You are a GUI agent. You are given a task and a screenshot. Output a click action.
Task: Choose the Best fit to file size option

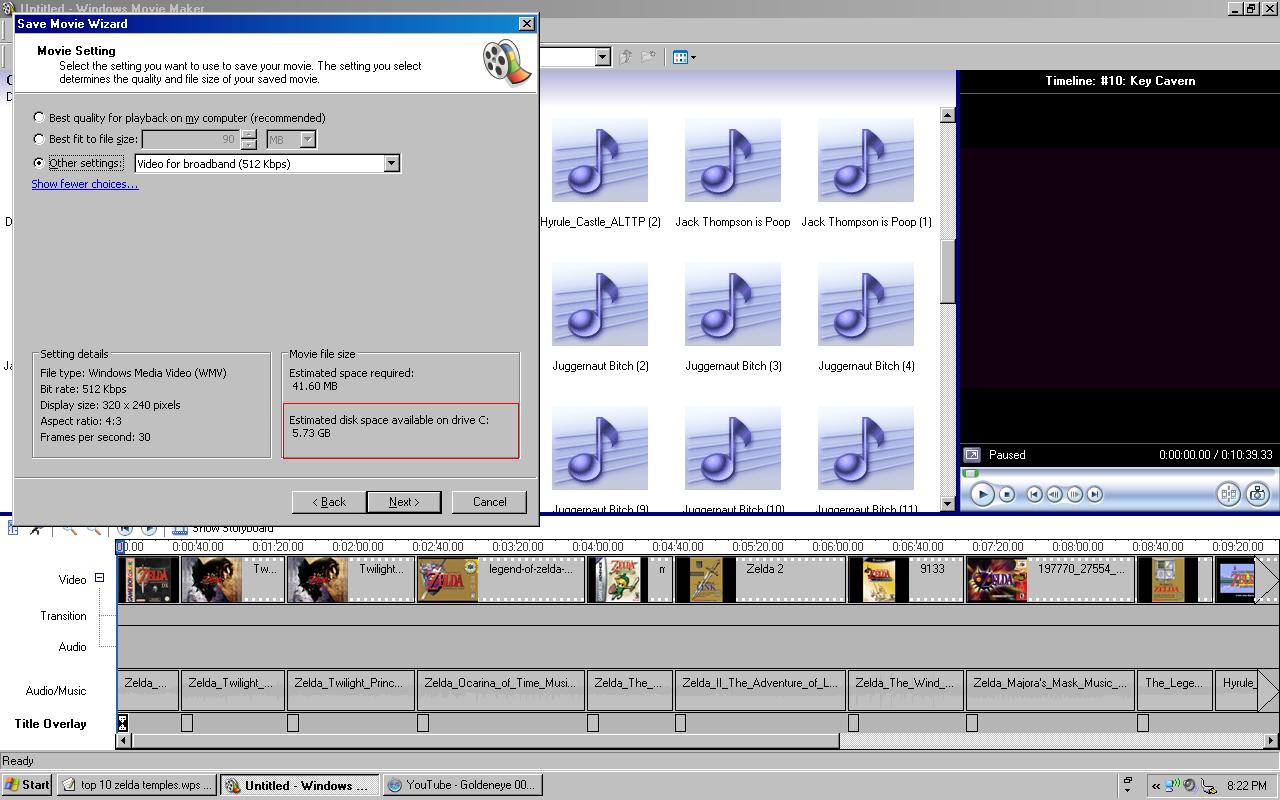(39, 139)
